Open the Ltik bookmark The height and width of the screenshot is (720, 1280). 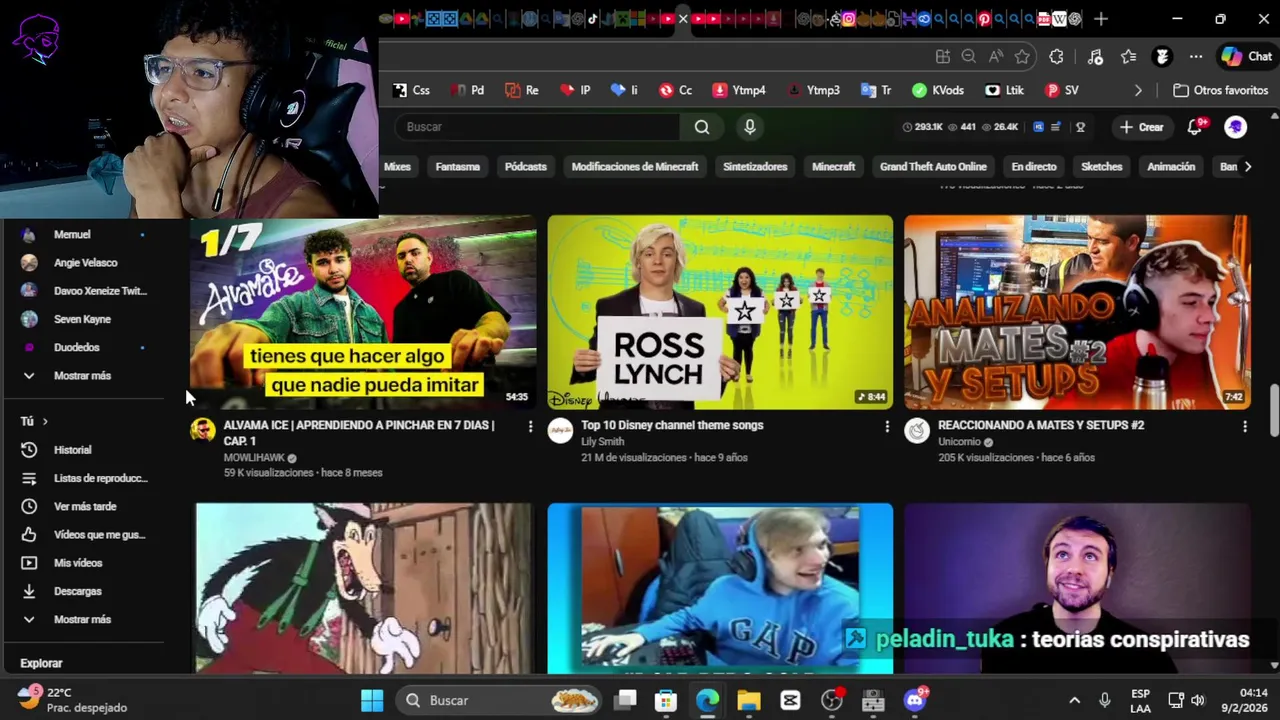pyautogui.click(x=1005, y=90)
